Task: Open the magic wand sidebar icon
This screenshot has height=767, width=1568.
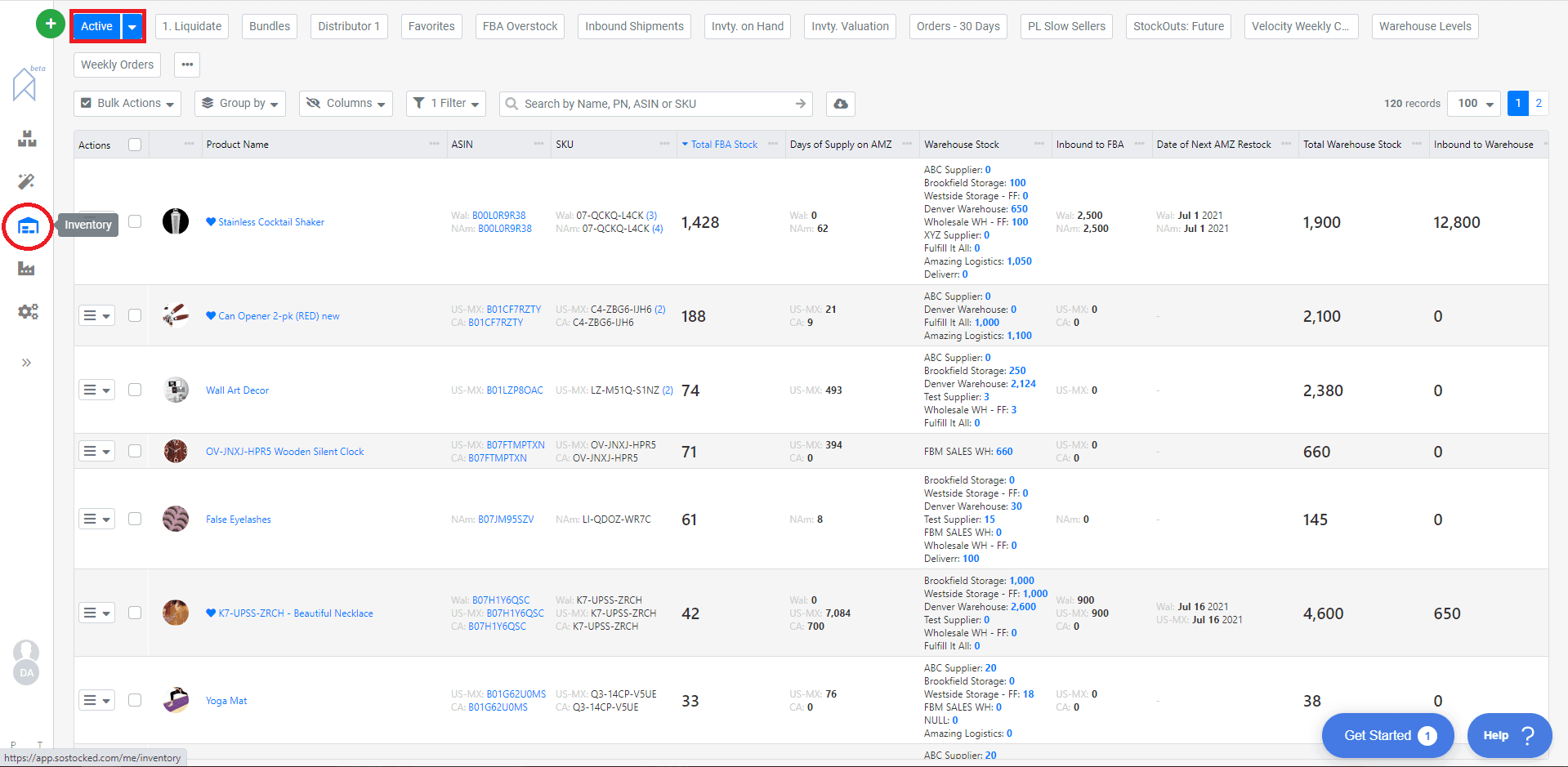Action: pyautogui.click(x=27, y=181)
